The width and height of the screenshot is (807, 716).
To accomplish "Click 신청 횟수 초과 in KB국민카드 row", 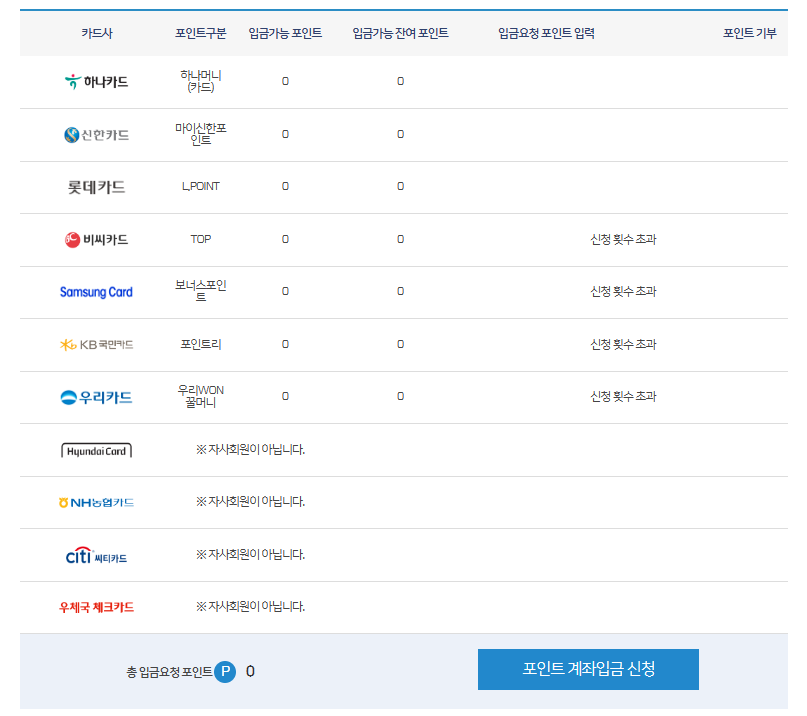I will point(623,344).
